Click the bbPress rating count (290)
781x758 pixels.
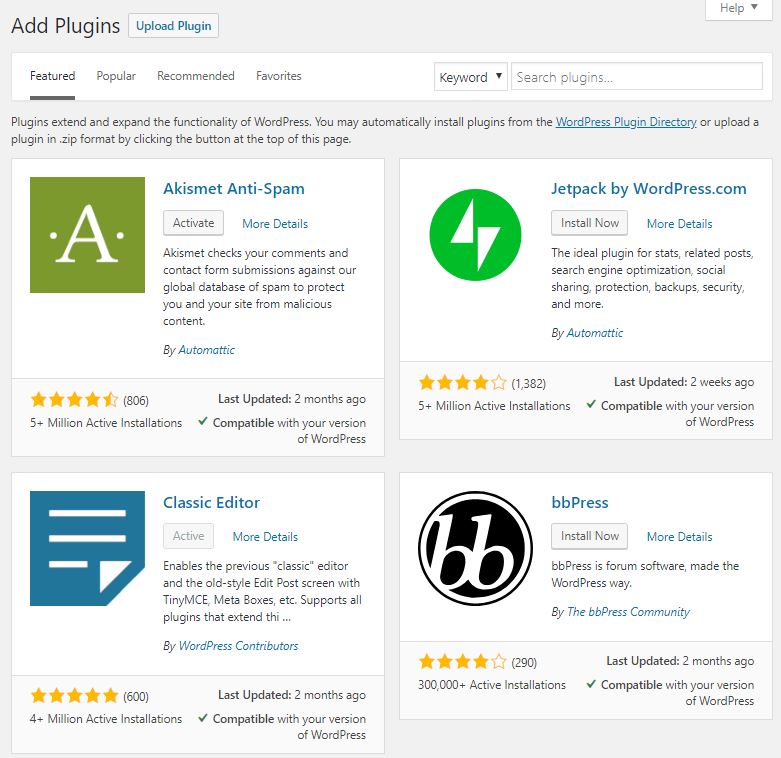coord(524,663)
